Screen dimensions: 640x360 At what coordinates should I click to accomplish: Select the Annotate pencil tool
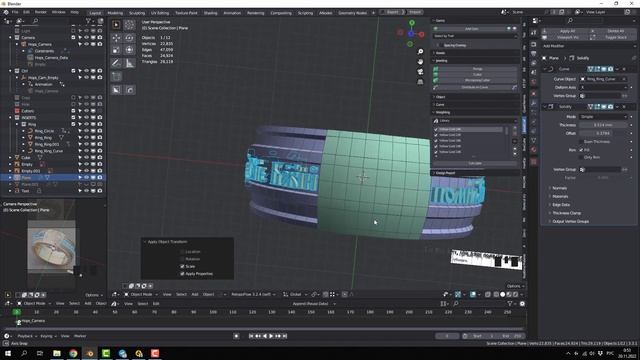coord(116,63)
